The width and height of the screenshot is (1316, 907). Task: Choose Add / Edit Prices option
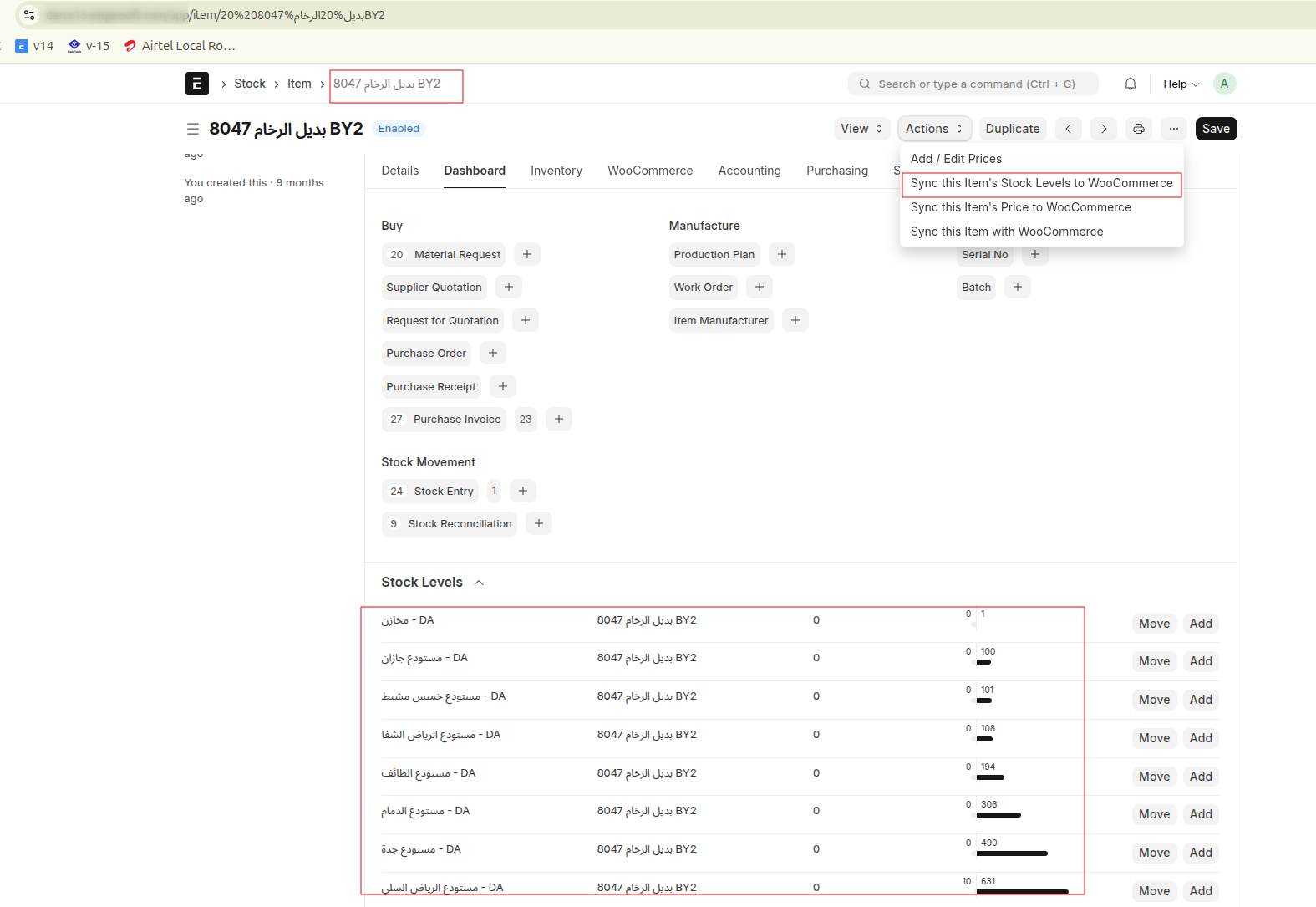click(x=956, y=159)
